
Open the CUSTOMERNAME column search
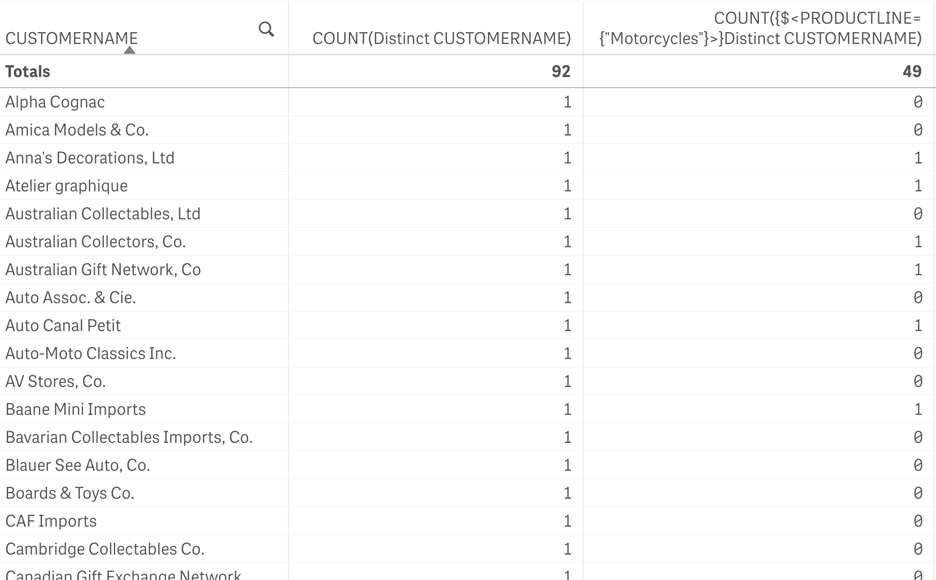tap(266, 29)
